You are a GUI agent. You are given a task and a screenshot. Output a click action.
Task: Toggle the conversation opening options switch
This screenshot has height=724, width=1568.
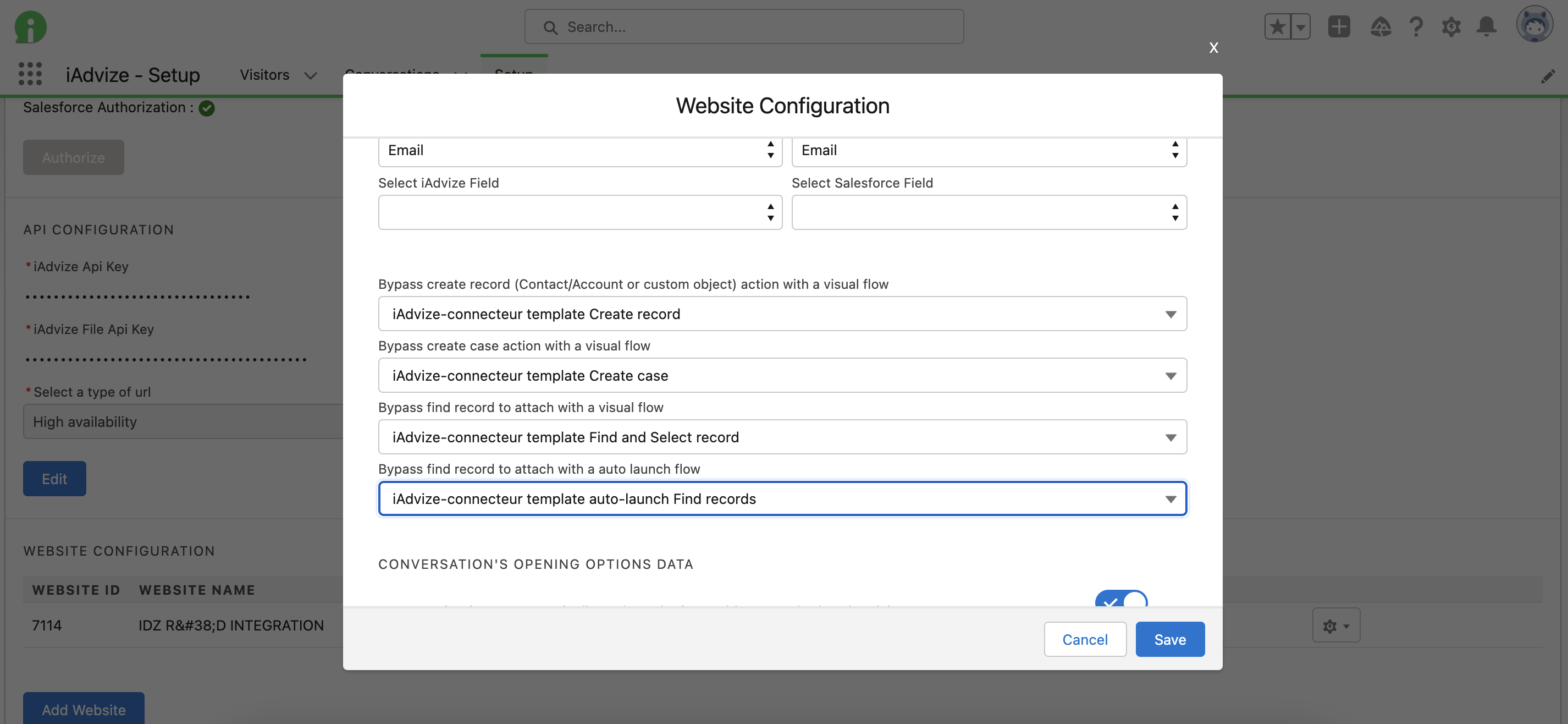point(1120,599)
